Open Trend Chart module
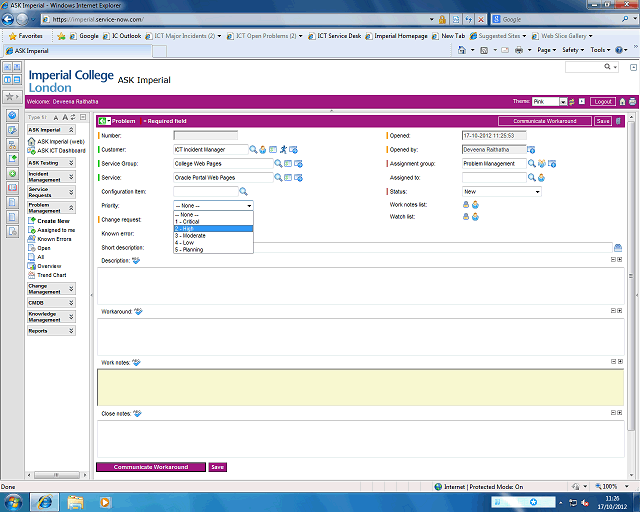Viewport: 640px width, 512px height. click(x=51, y=274)
